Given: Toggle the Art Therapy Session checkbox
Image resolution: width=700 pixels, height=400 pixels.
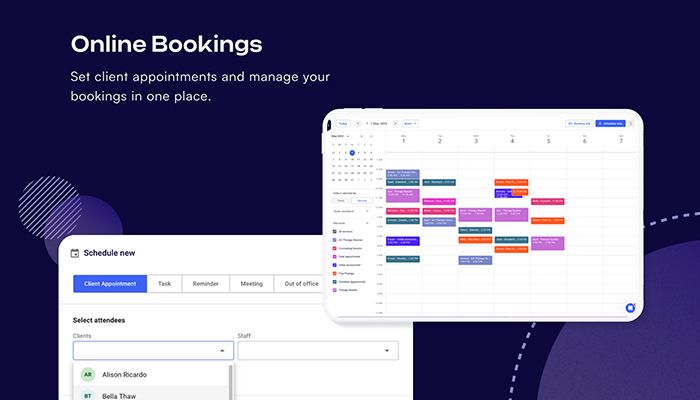Looking at the screenshot, I should (334, 240).
